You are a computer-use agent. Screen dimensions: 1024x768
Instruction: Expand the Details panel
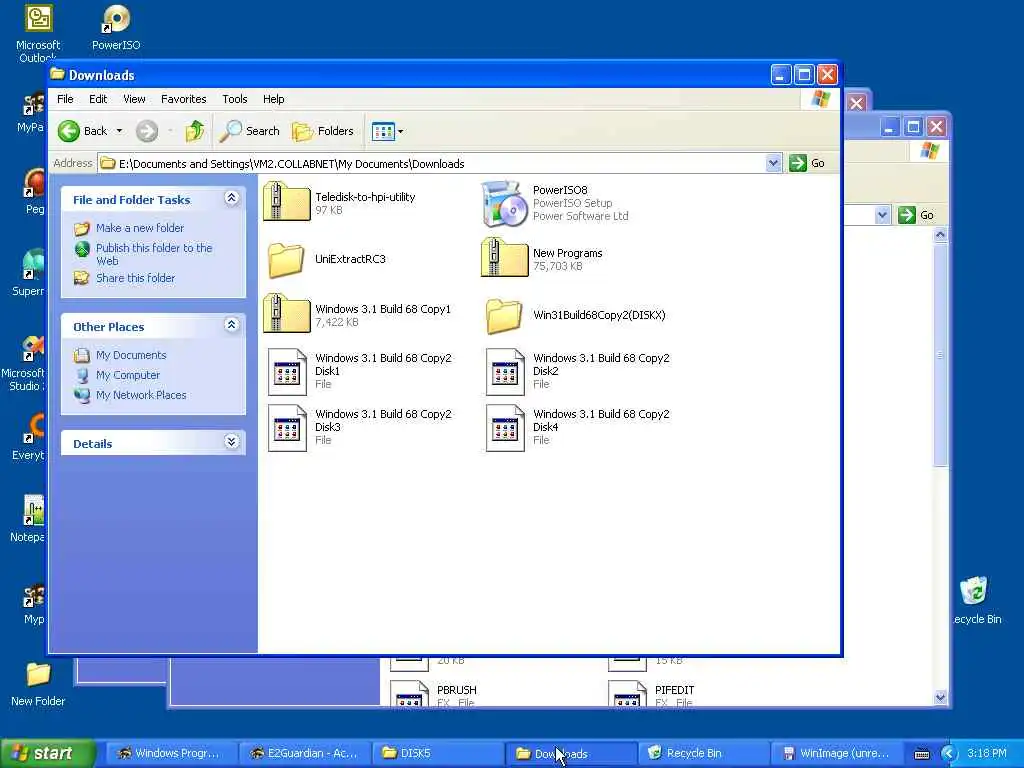tap(231, 441)
